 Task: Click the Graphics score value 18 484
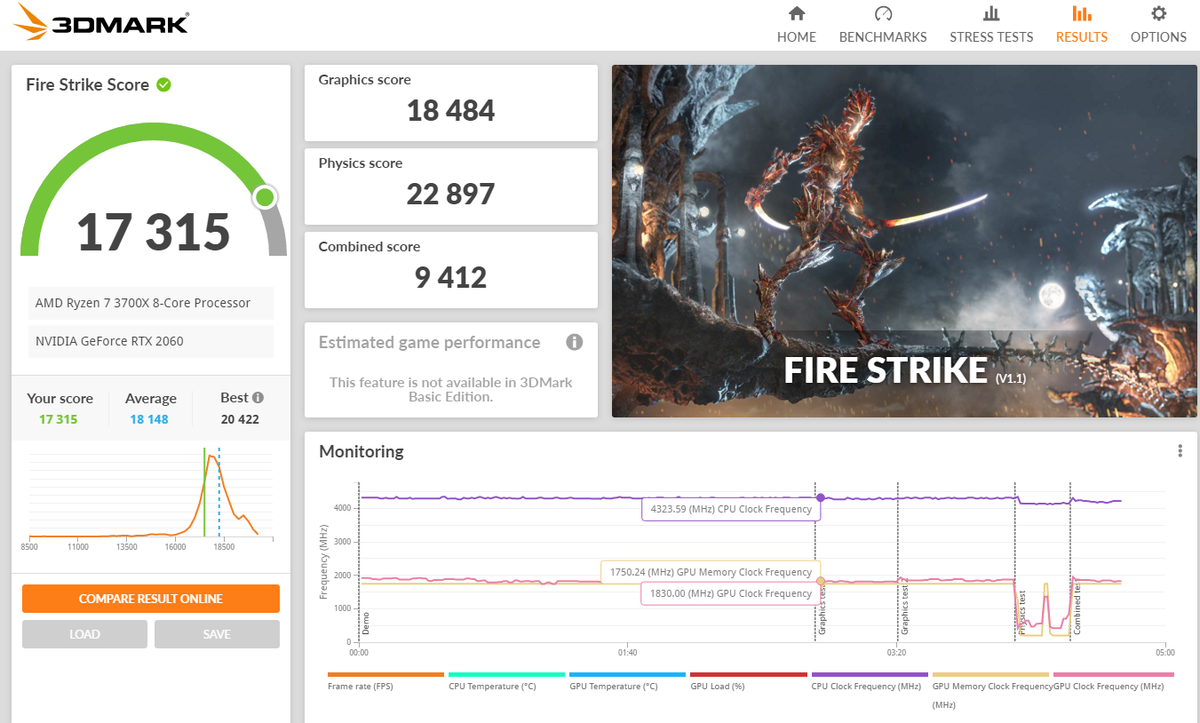(x=451, y=111)
